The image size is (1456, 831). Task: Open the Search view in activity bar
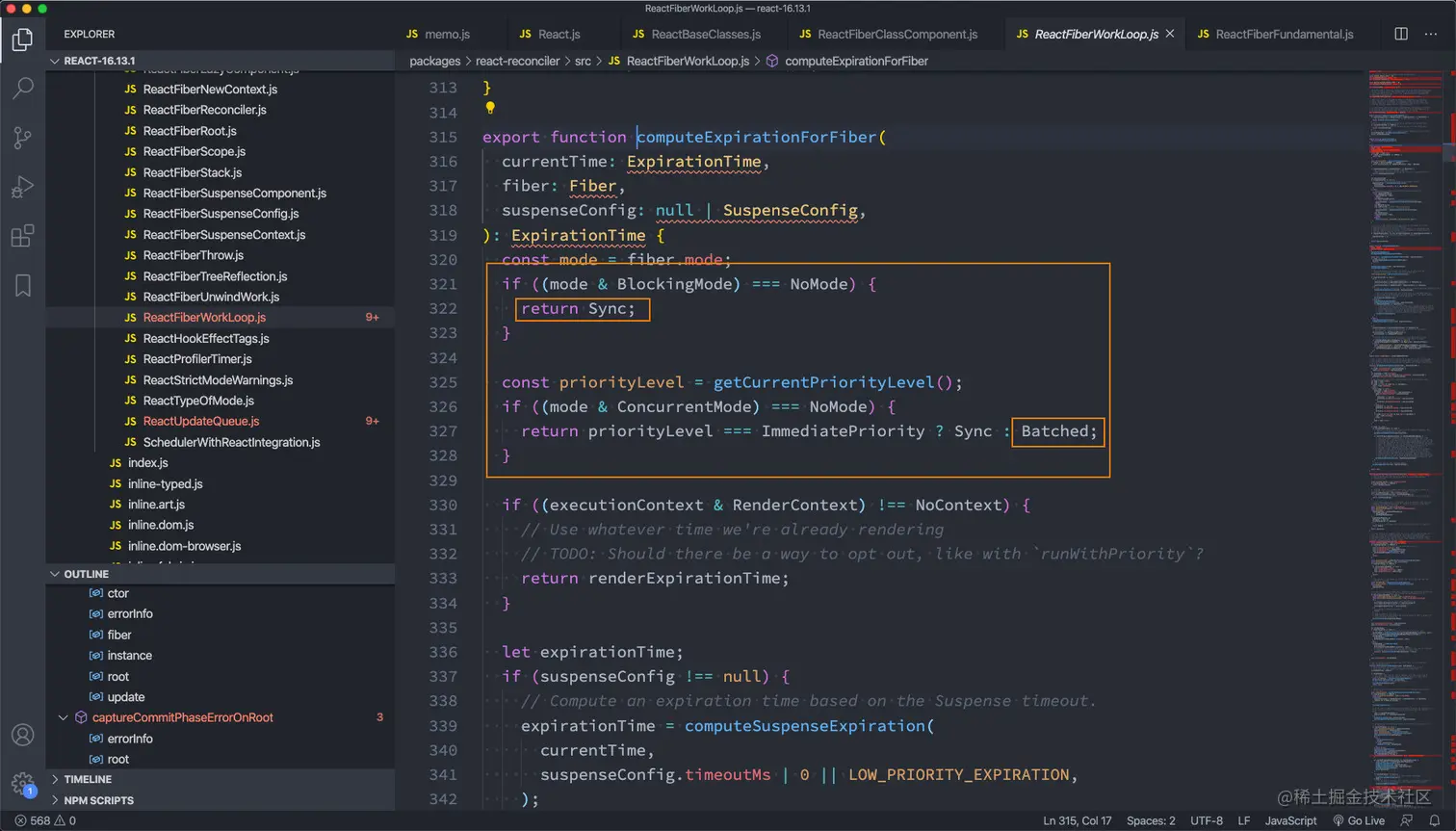pyautogui.click(x=22, y=89)
